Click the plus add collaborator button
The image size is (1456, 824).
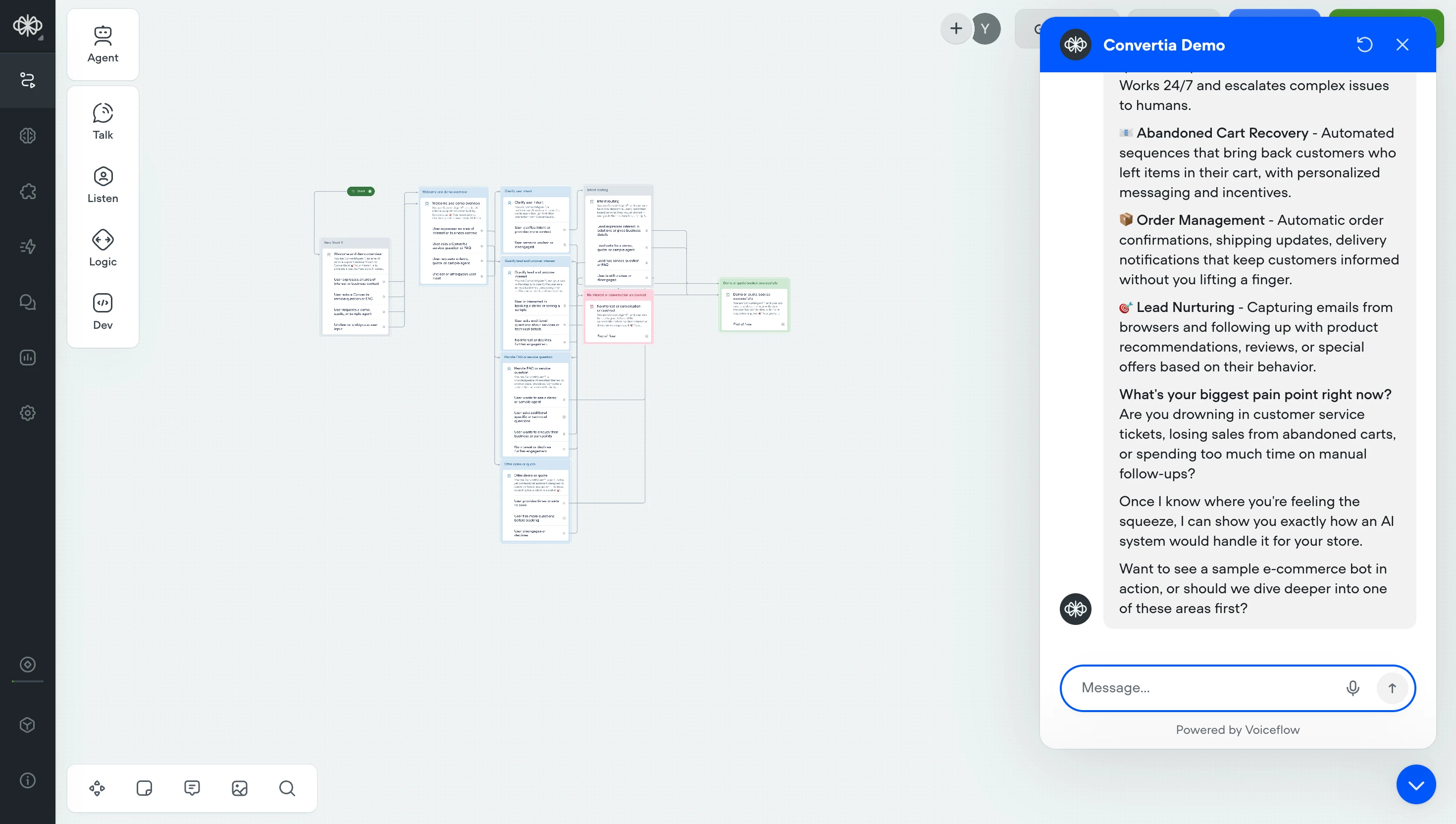(x=956, y=28)
